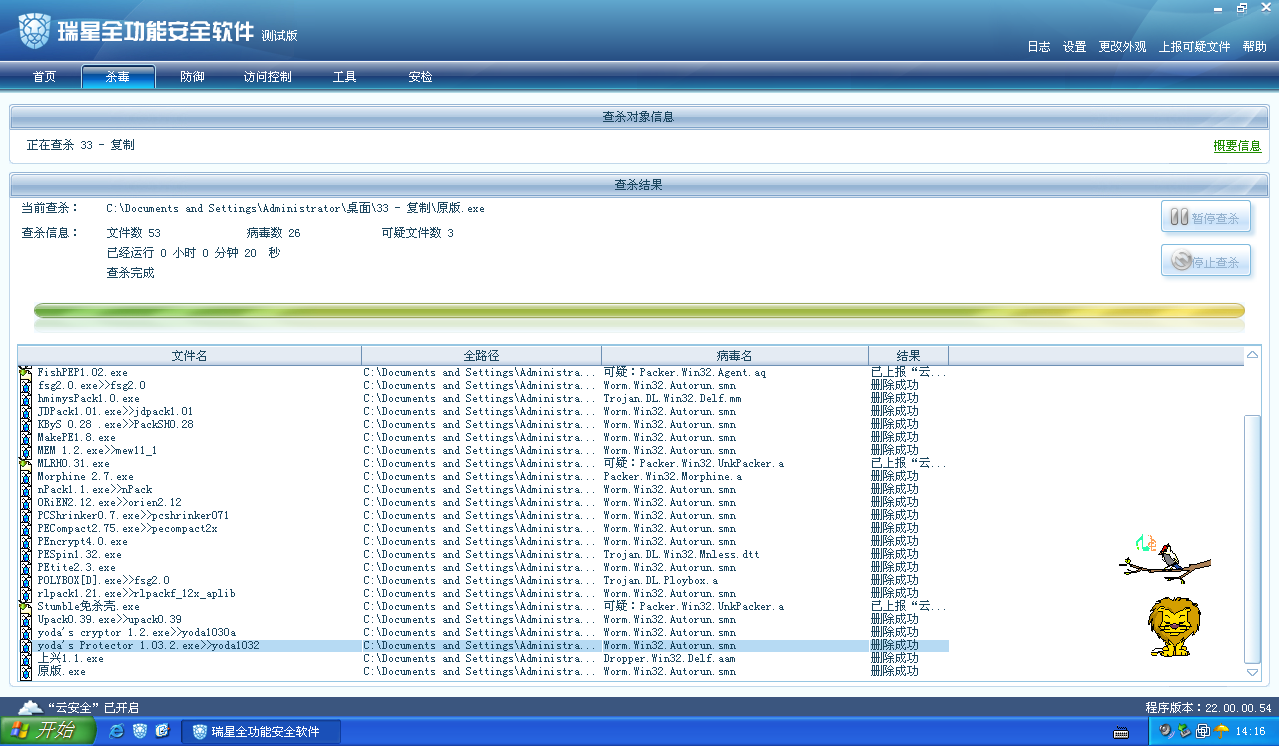Sort by 全路径 column header
The height and width of the screenshot is (746, 1279).
tap(481, 355)
